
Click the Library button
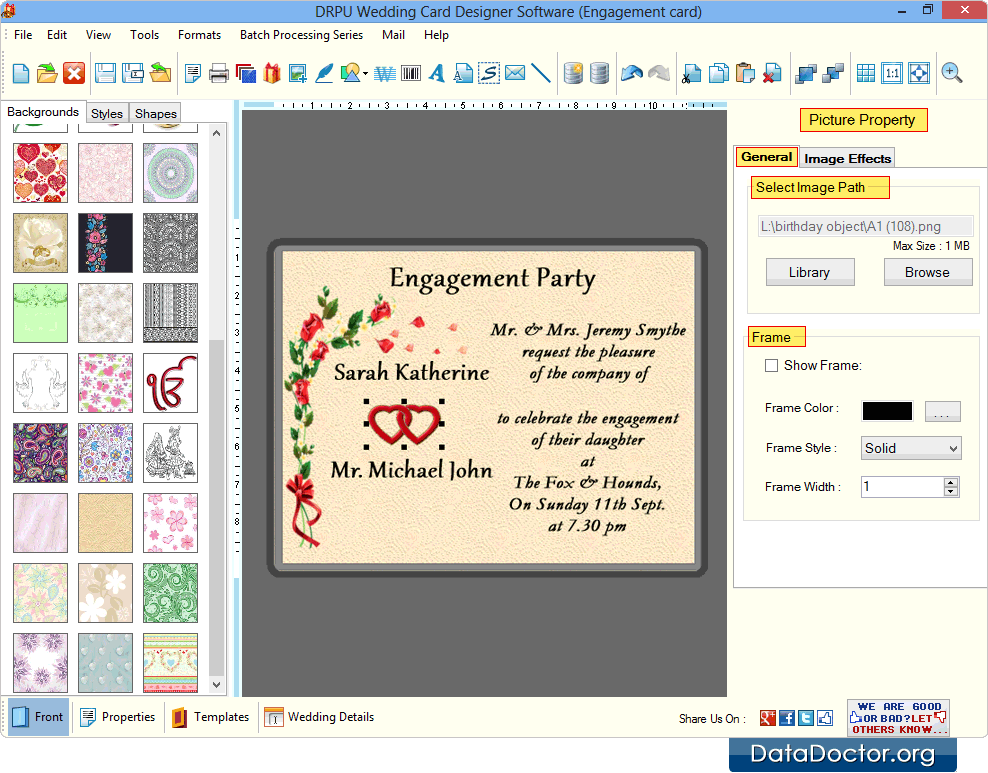[x=810, y=272]
